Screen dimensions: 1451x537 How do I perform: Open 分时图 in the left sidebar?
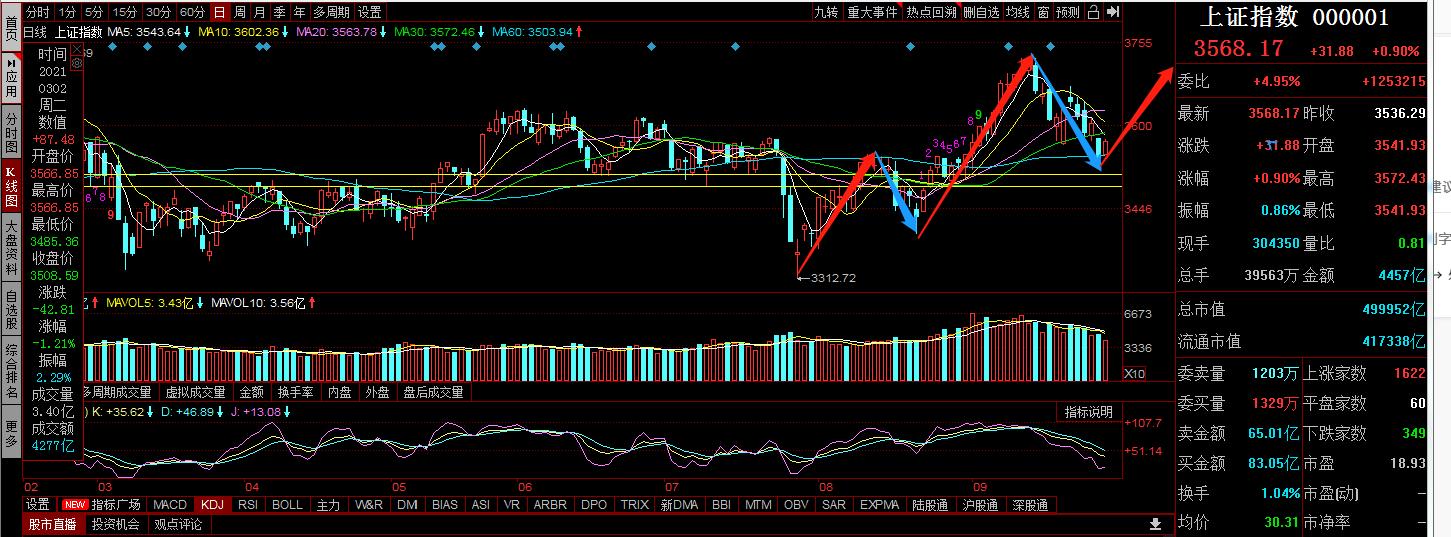[x=11, y=132]
